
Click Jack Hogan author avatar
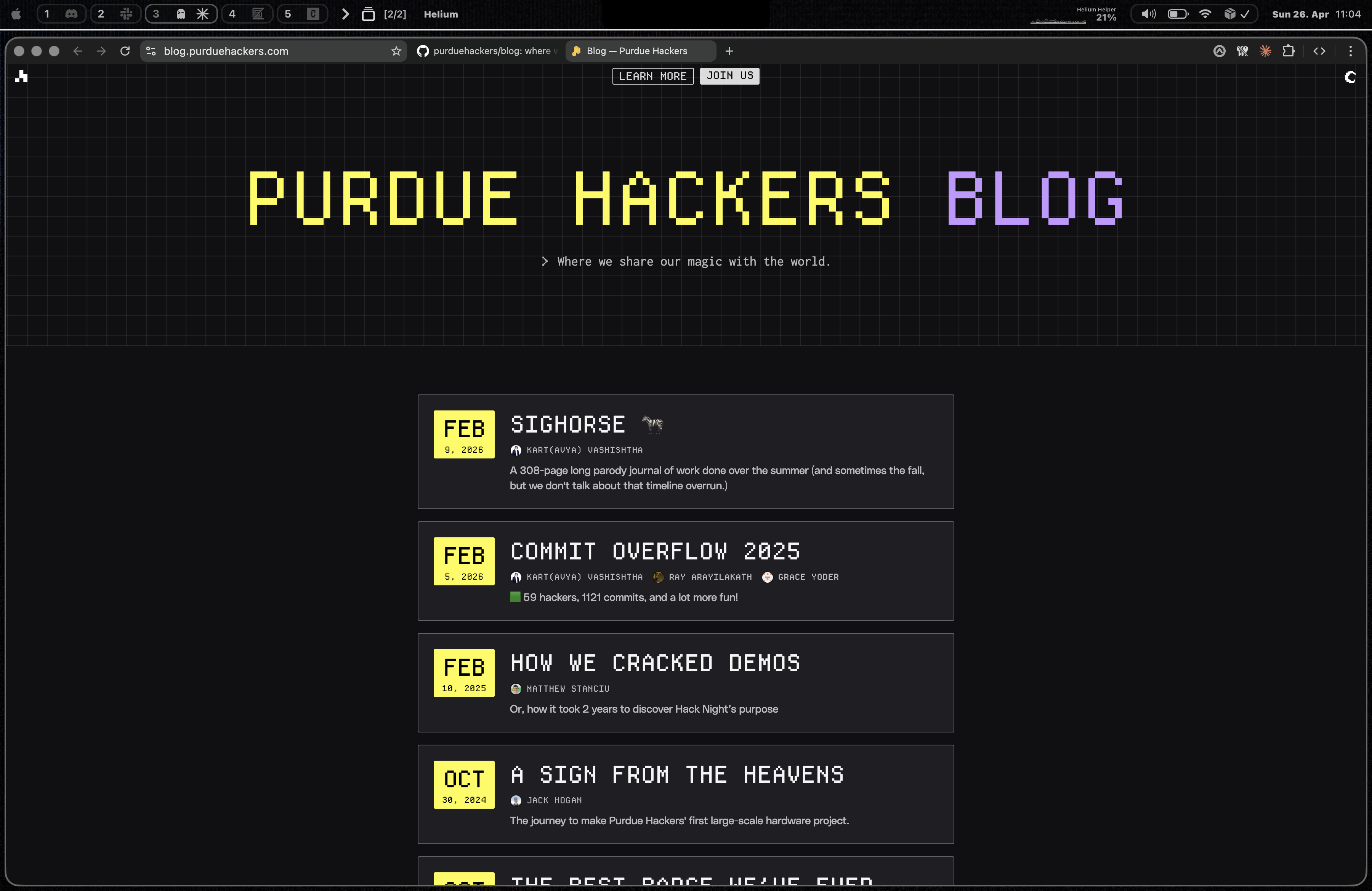[x=516, y=801]
